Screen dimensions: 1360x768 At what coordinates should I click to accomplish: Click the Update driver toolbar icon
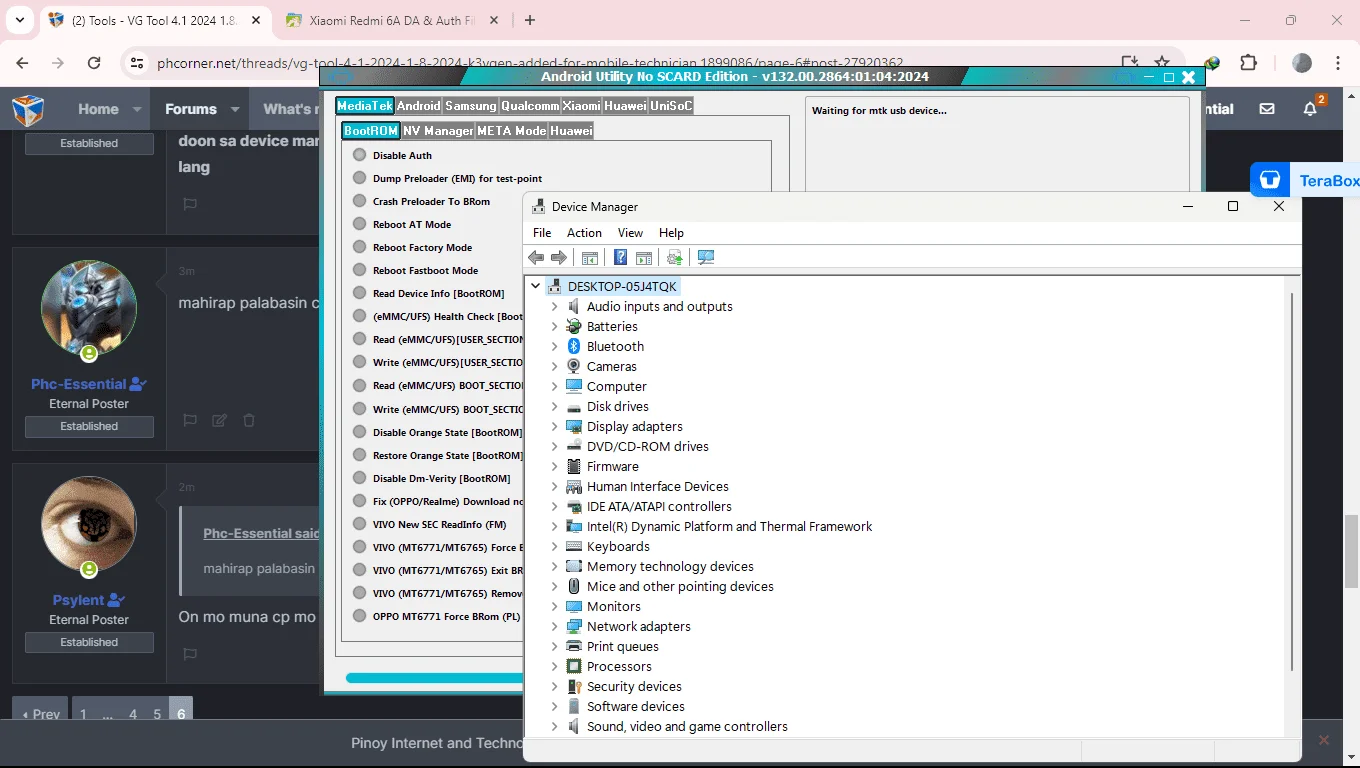tap(675, 258)
